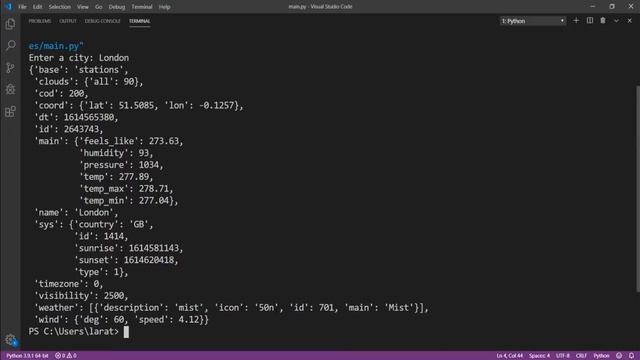Open the Search view in activity bar

[10, 45]
